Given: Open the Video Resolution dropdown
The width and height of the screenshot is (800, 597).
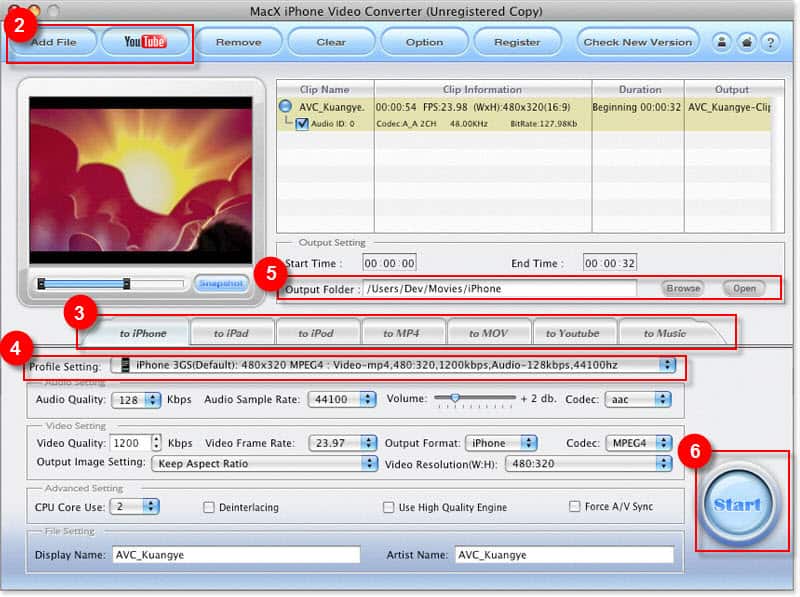Looking at the screenshot, I should pos(588,463).
